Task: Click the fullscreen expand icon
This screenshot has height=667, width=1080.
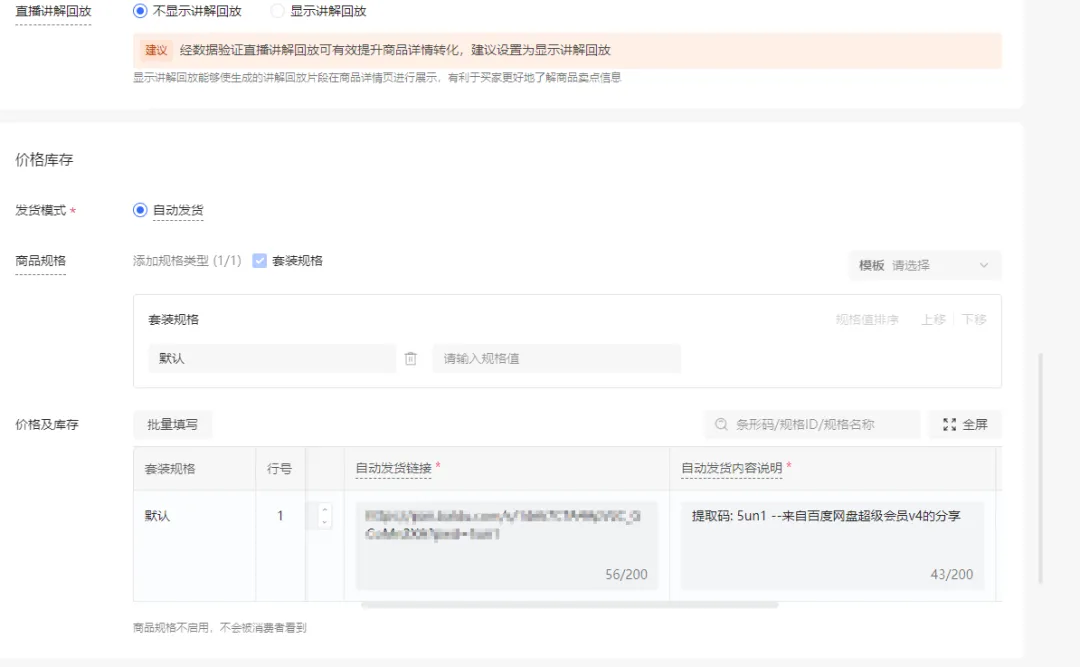Action: click(x=949, y=424)
